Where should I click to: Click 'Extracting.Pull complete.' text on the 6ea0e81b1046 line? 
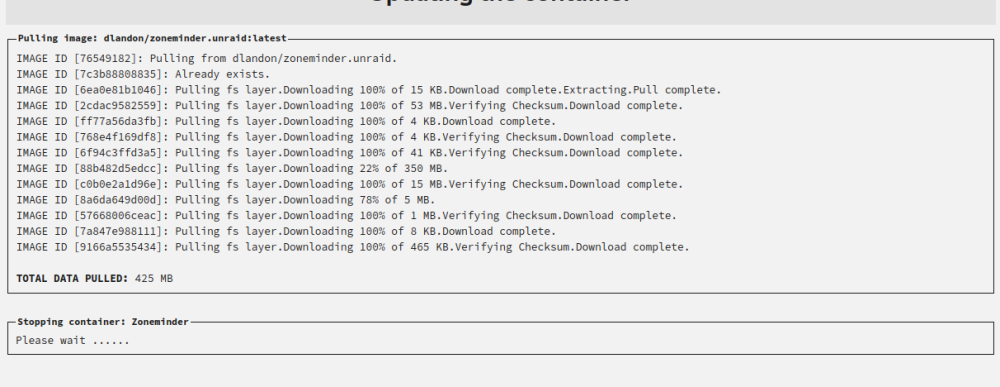(642, 90)
